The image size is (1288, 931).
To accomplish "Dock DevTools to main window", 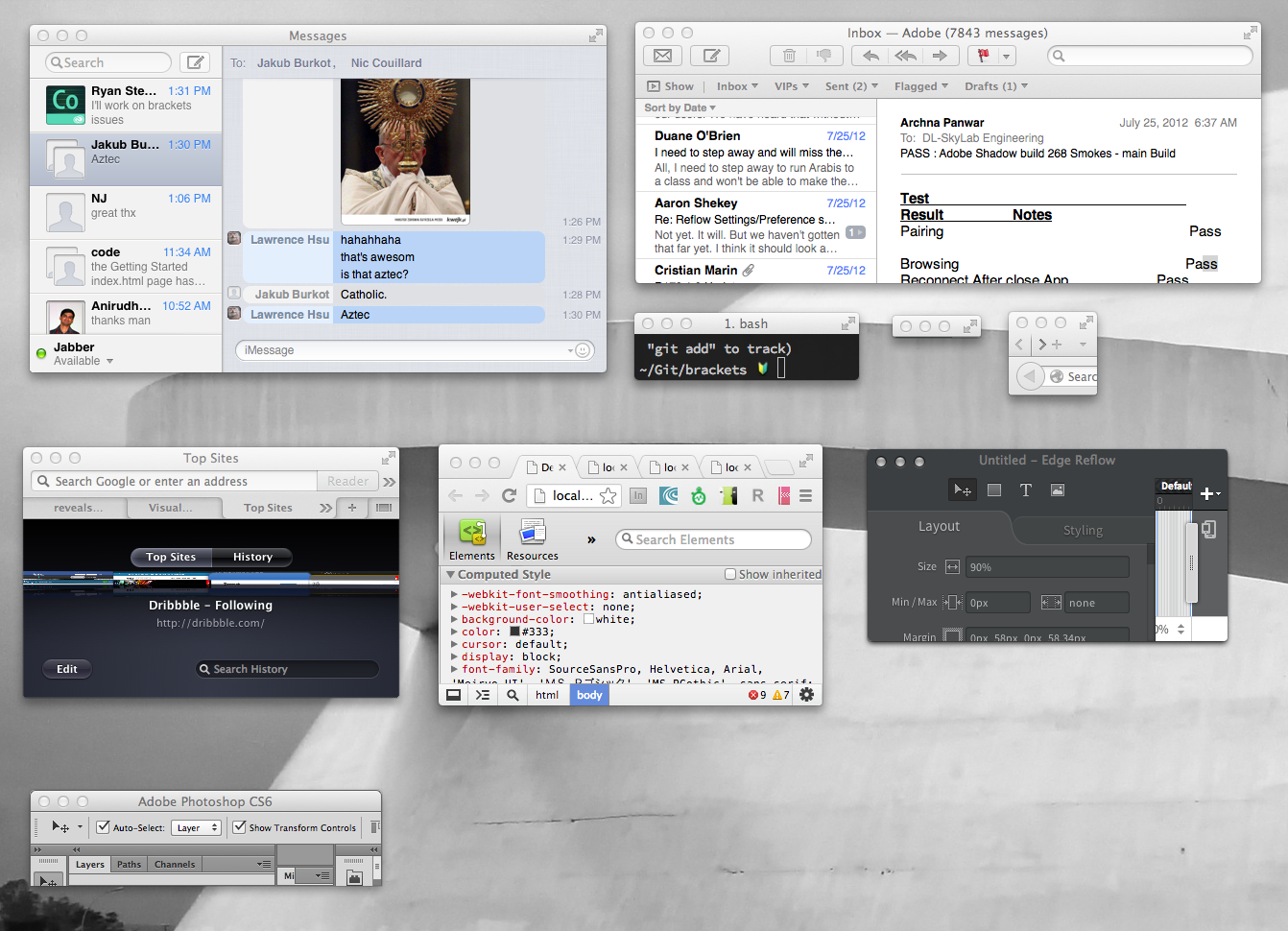I will (454, 695).
